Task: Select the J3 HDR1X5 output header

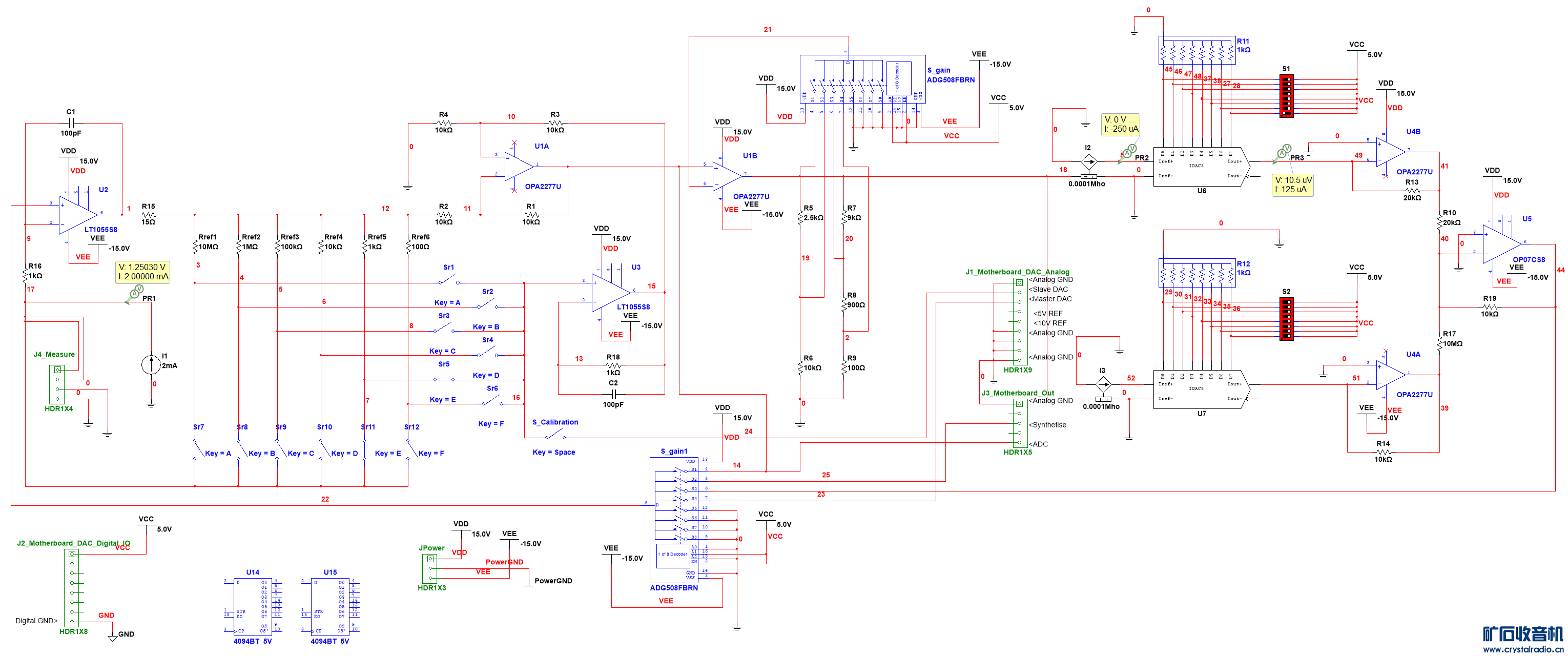Action: coord(1020,423)
